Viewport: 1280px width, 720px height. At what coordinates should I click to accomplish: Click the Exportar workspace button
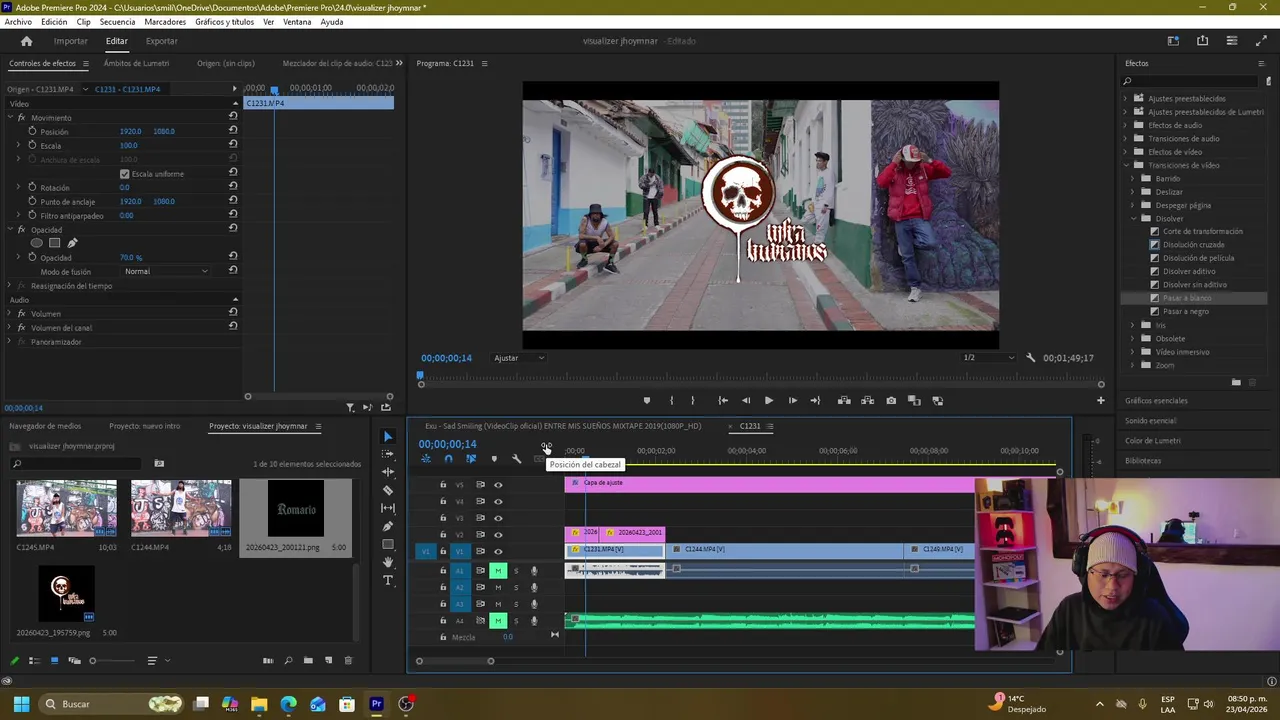coord(161,41)
